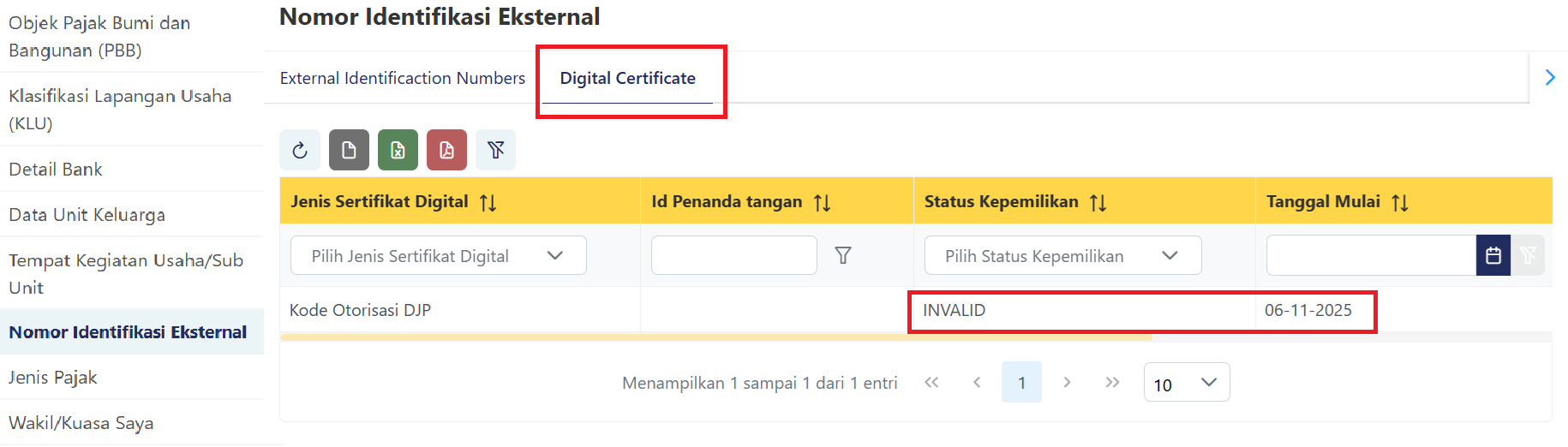Go to Wakil/Kuasa Saya menu
The image size is (1568, 447).
click(x=81, y=423)
